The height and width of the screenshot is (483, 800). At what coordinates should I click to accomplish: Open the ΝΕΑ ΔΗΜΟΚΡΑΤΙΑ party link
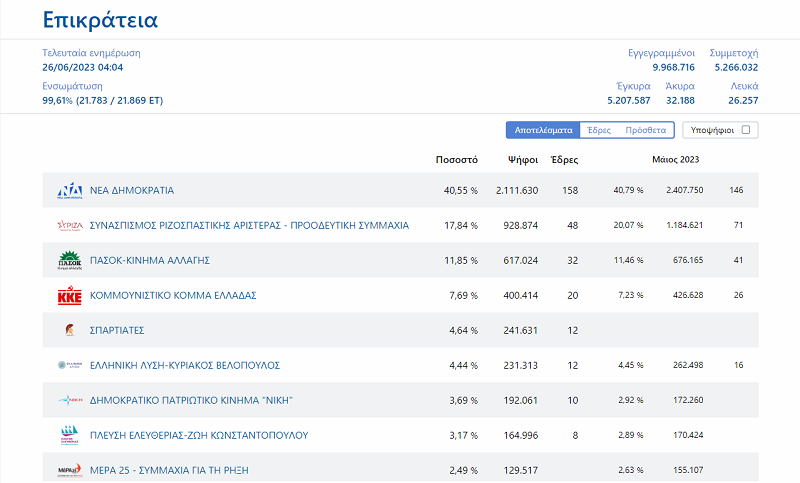[132, 190]
